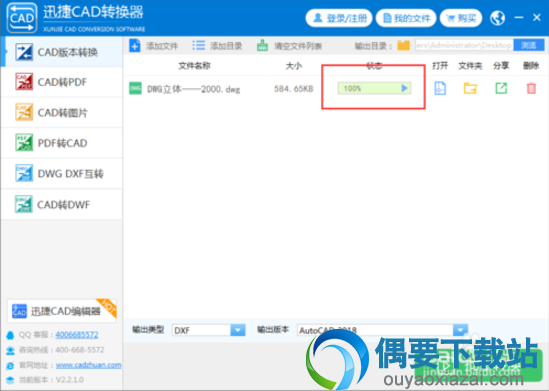The width and height of the screenshot is (549, 391).
Task: Click the play arrow in the progress bar
Action: click(x=404, y=88)
